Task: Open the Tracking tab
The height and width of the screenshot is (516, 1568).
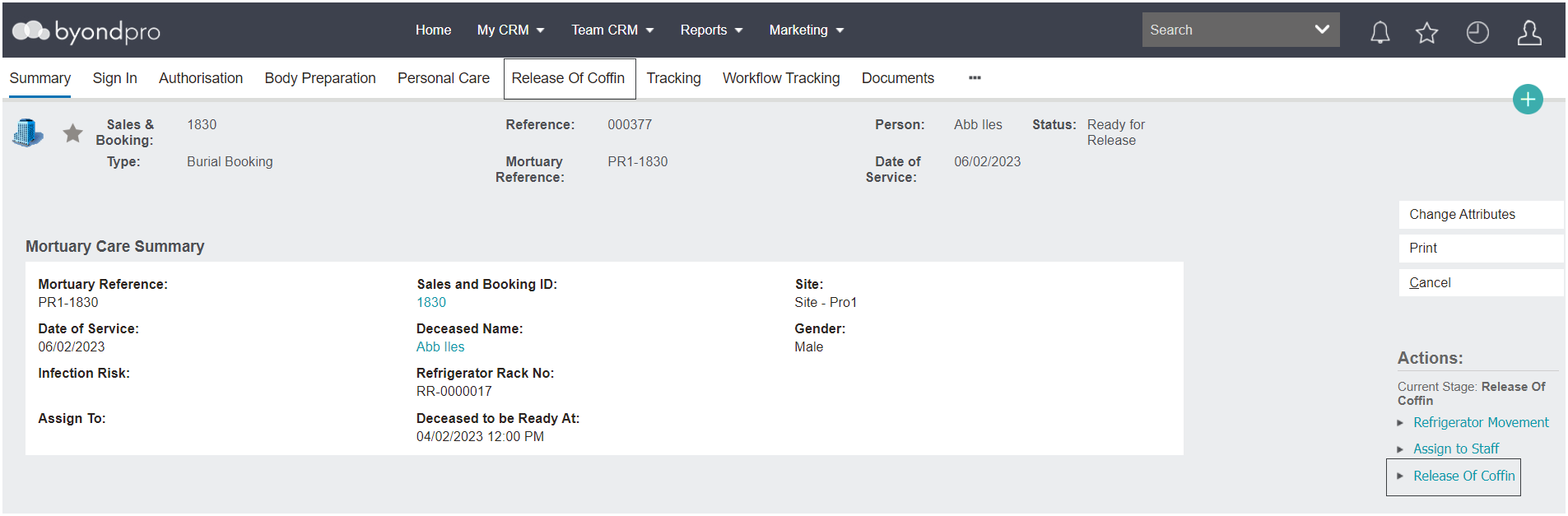Action: coord(673,78)
